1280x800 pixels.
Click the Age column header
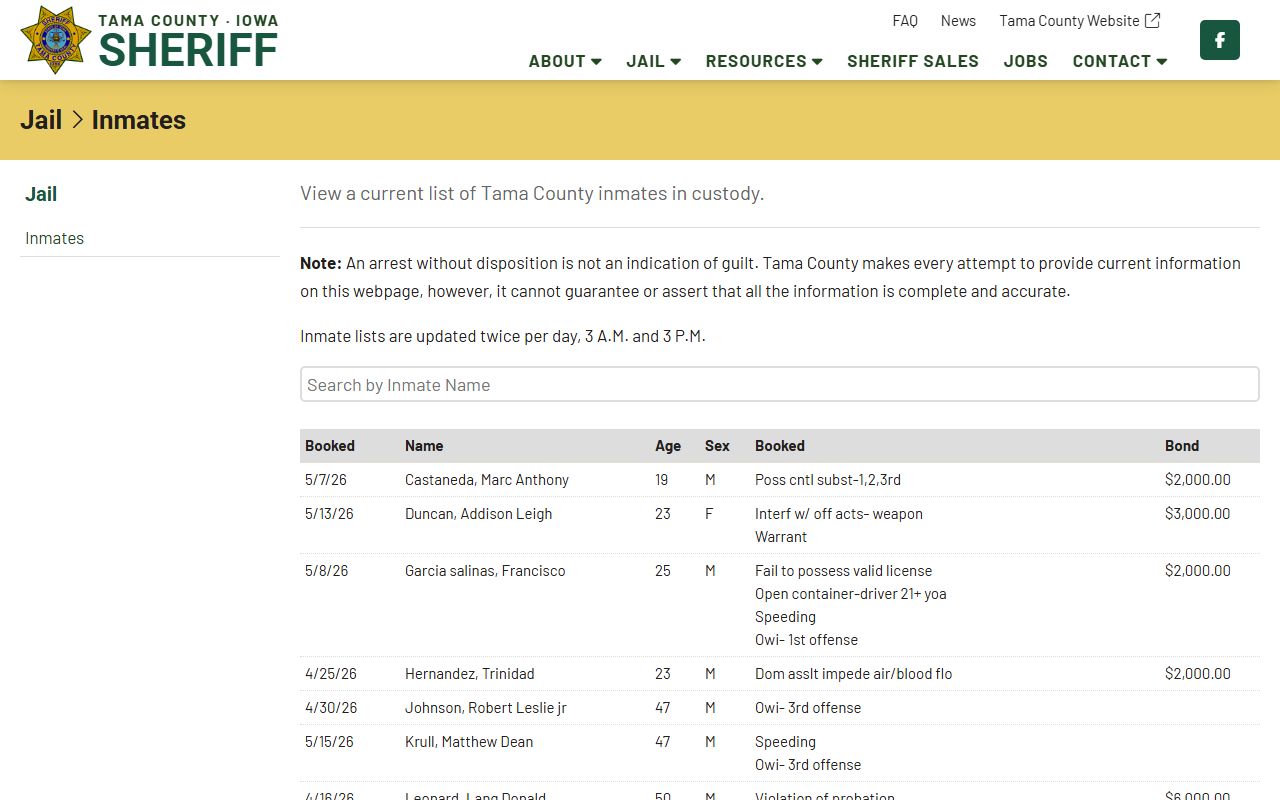pos(668,446)
